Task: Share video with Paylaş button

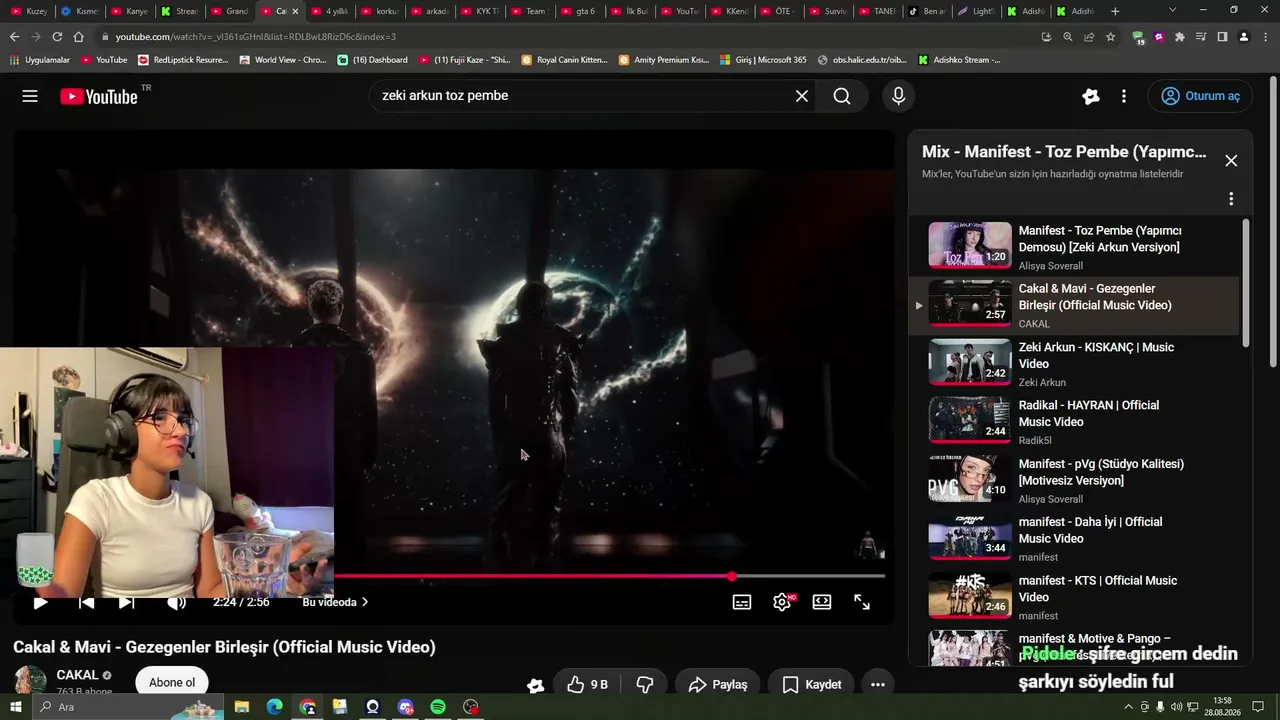Action: [x=718, y=684]
